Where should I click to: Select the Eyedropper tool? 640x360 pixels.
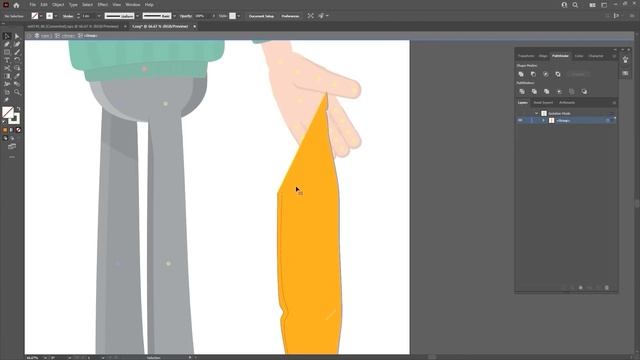click(x=17, y=76)
